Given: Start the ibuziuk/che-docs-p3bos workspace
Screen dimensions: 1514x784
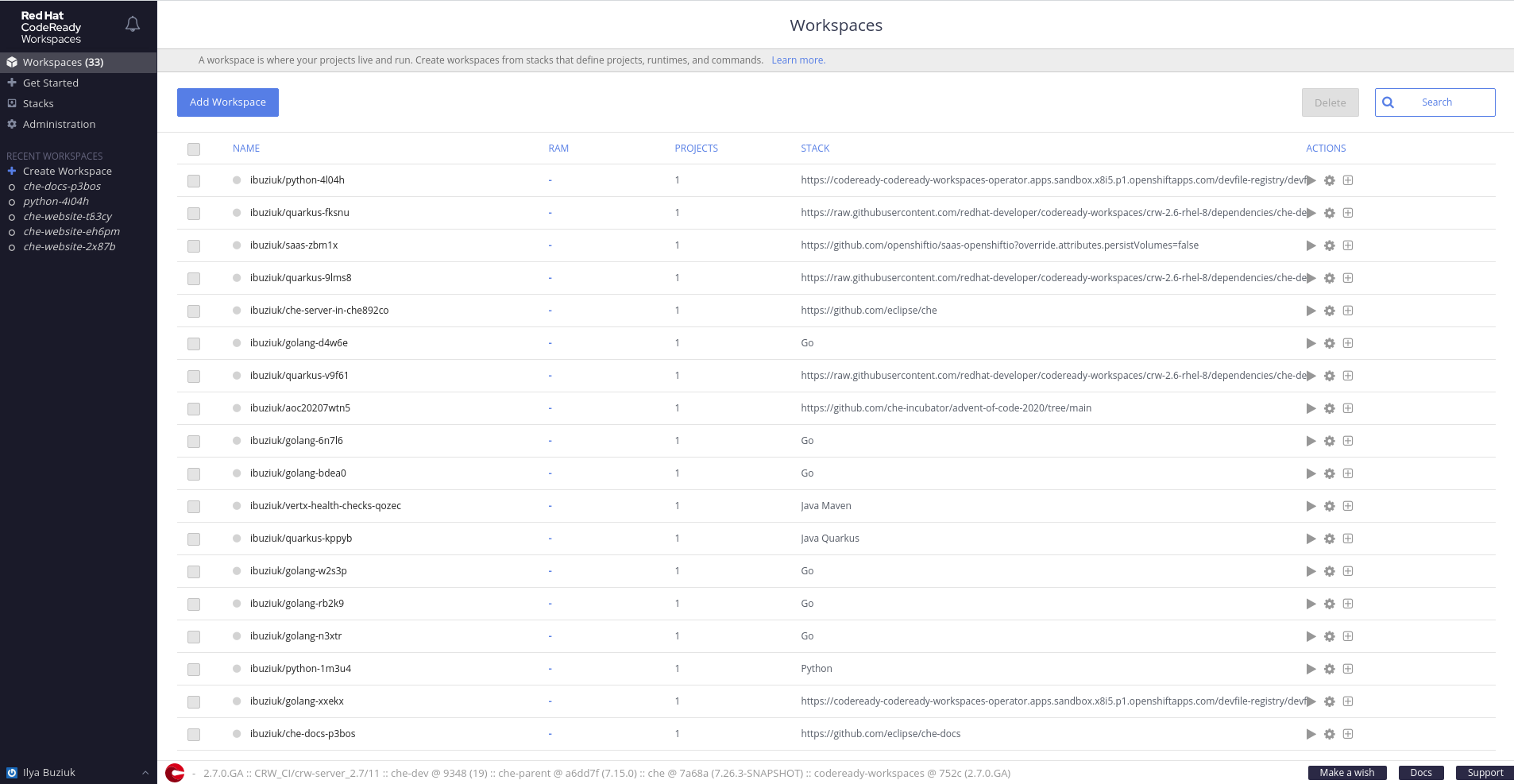Looking at the screenshot, I should [1311, 734].
